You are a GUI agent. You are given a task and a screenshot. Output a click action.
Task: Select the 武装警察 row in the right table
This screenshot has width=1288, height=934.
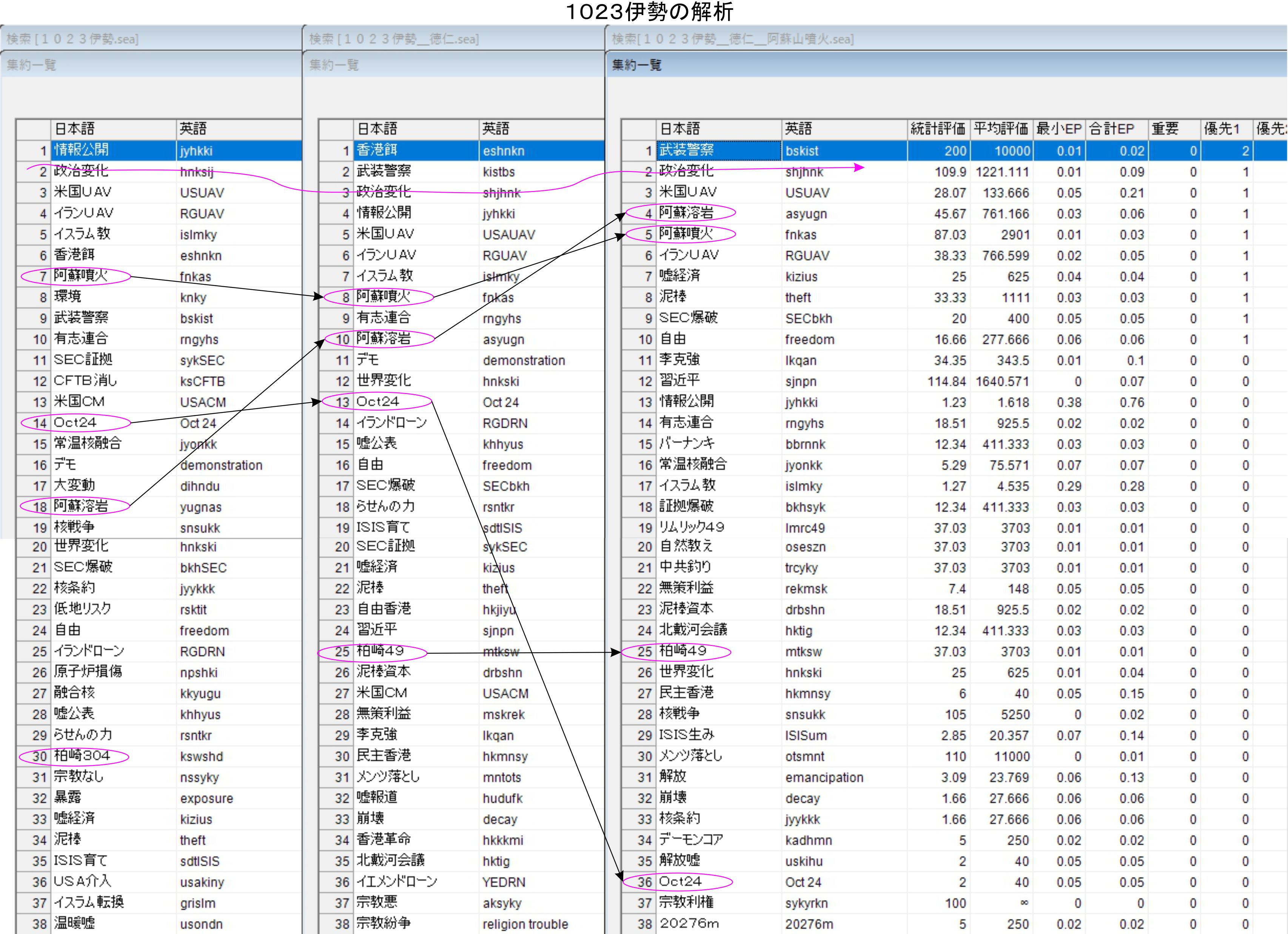pos(687,151)
